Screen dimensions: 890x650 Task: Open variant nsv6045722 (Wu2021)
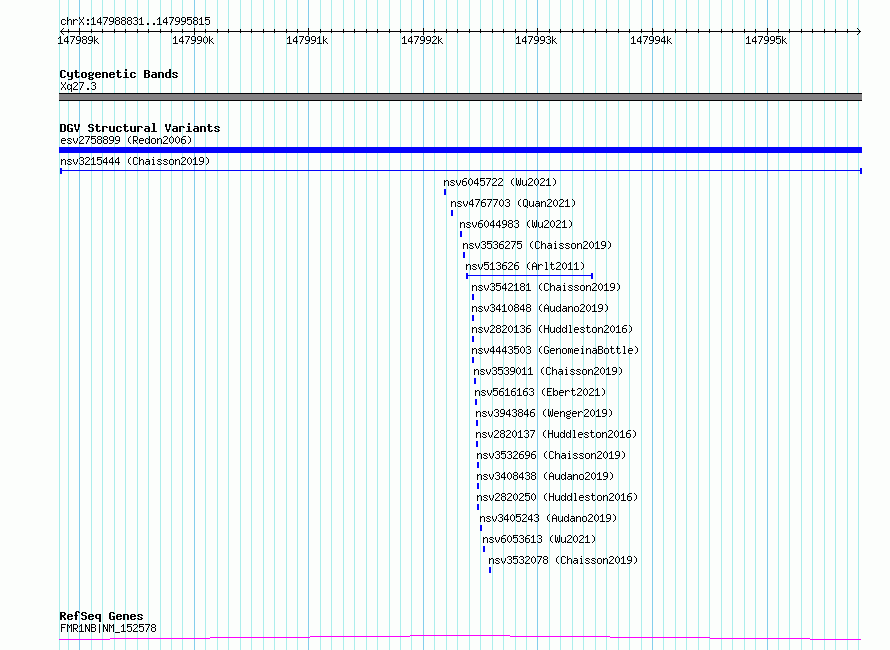[x=500, y=182]
